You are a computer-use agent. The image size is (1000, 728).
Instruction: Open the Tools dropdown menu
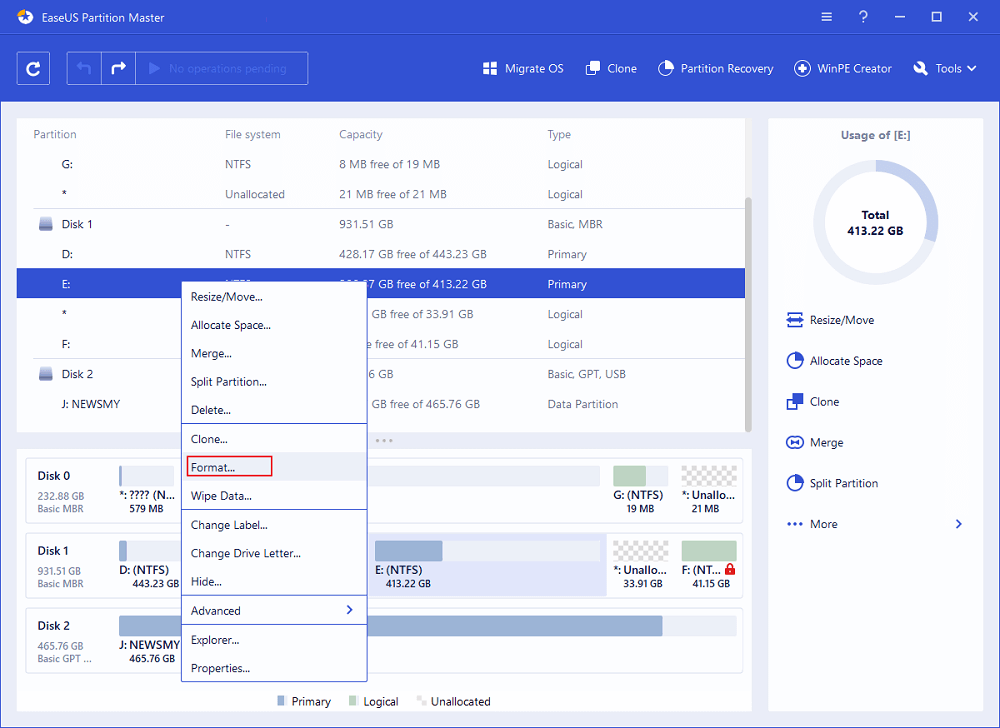946,69
